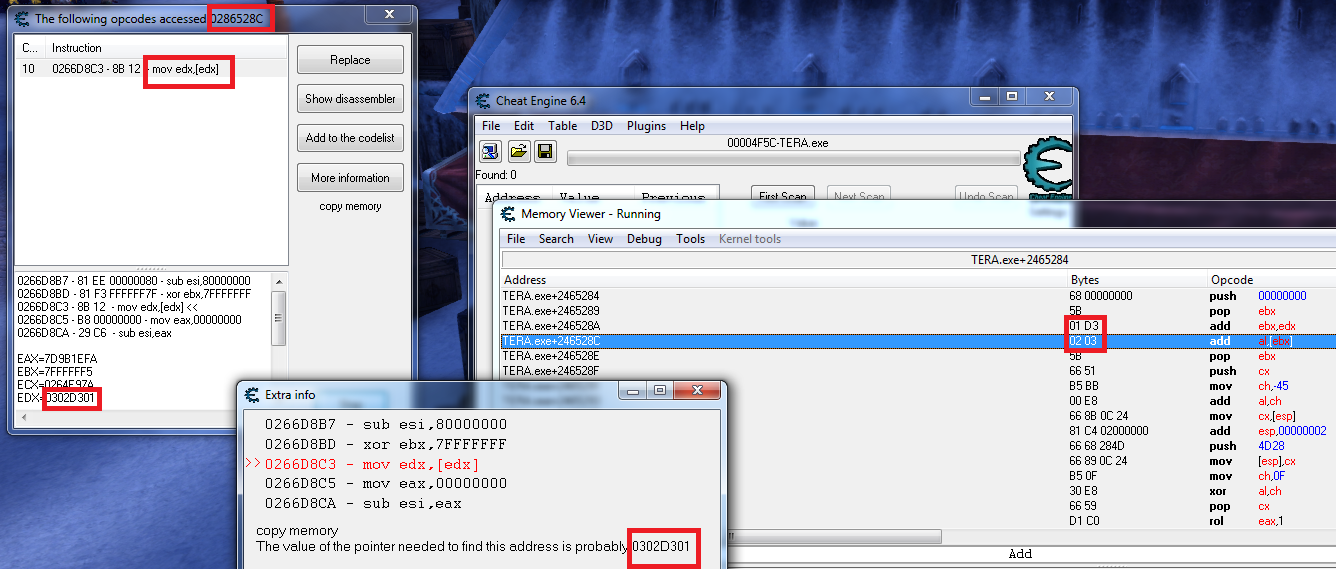Select disassembly row TERA.exe+2465289
This screenshot has height=569, width=1336.
(x=918, y=311)
